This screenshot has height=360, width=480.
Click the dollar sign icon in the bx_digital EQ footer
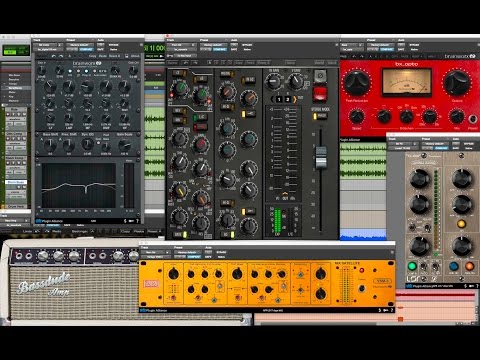125,221
